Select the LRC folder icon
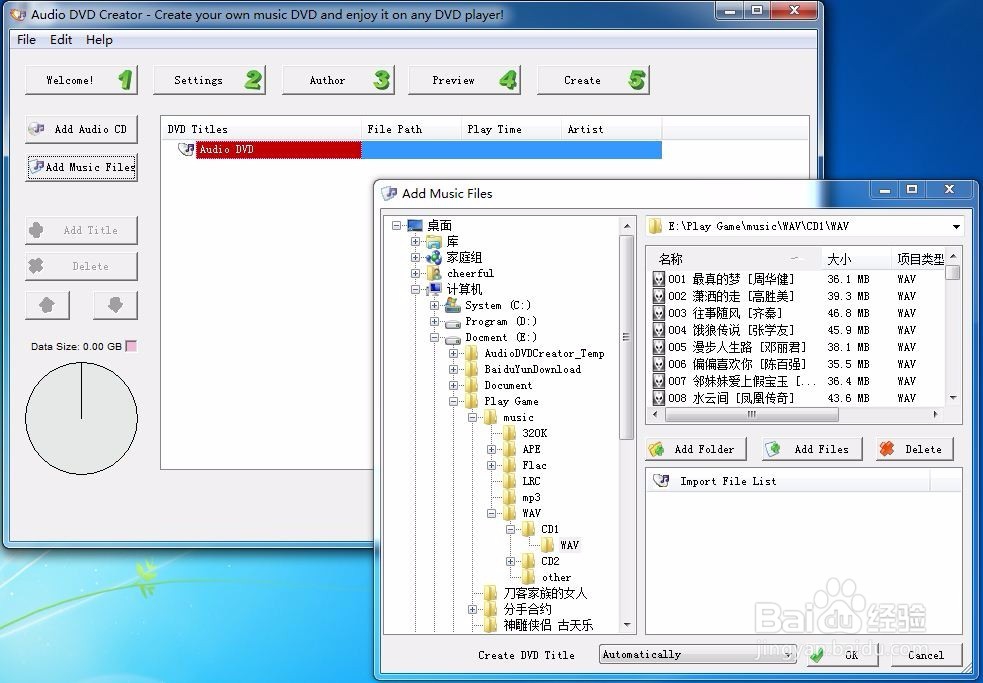 point(510,481)
